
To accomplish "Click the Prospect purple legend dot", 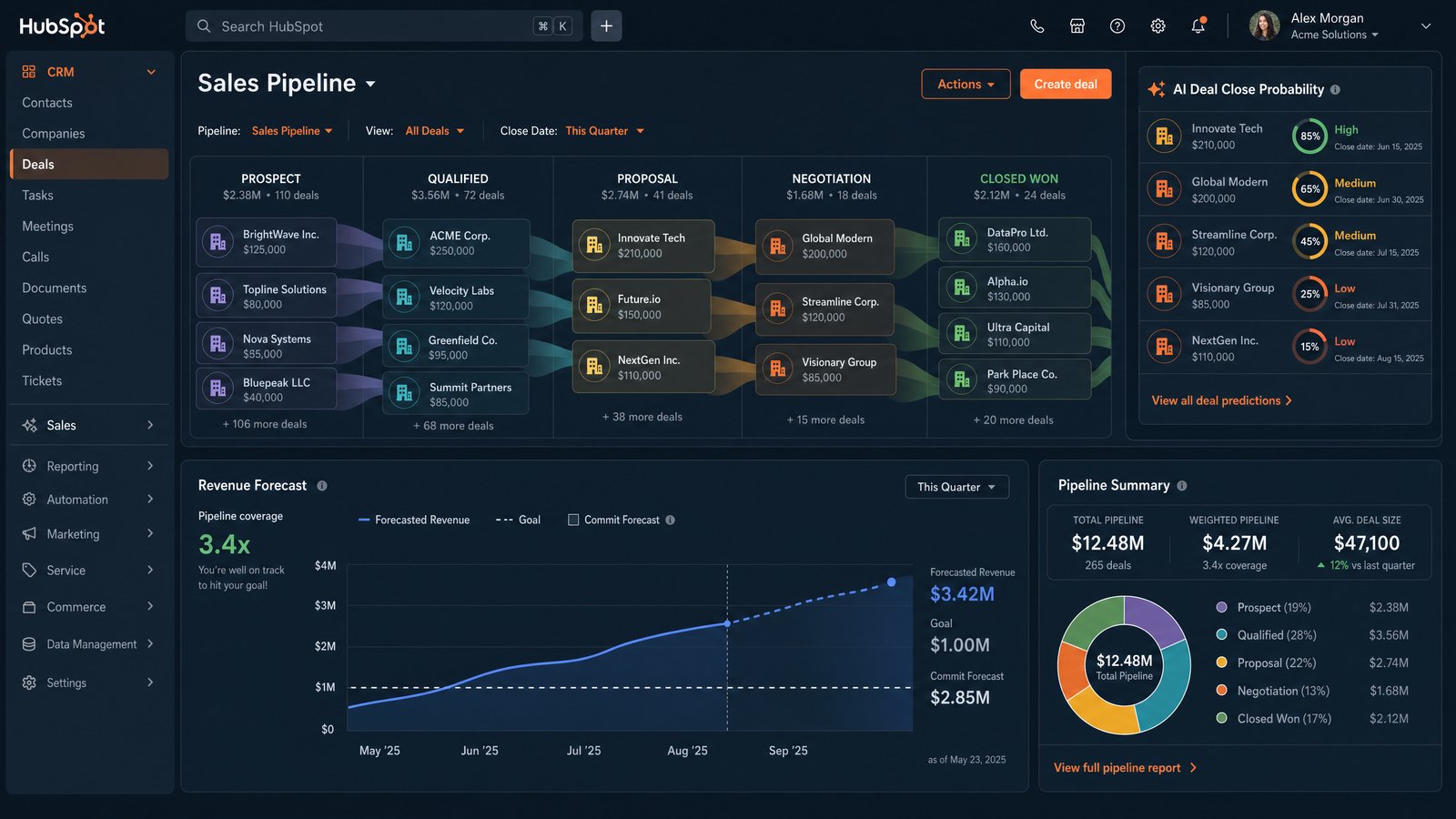I will [1222, 607].
